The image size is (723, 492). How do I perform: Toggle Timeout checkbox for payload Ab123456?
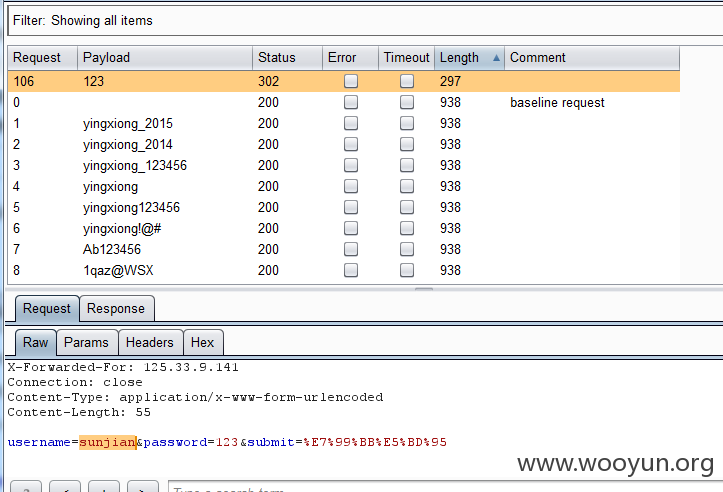click(x=407, y=249)
